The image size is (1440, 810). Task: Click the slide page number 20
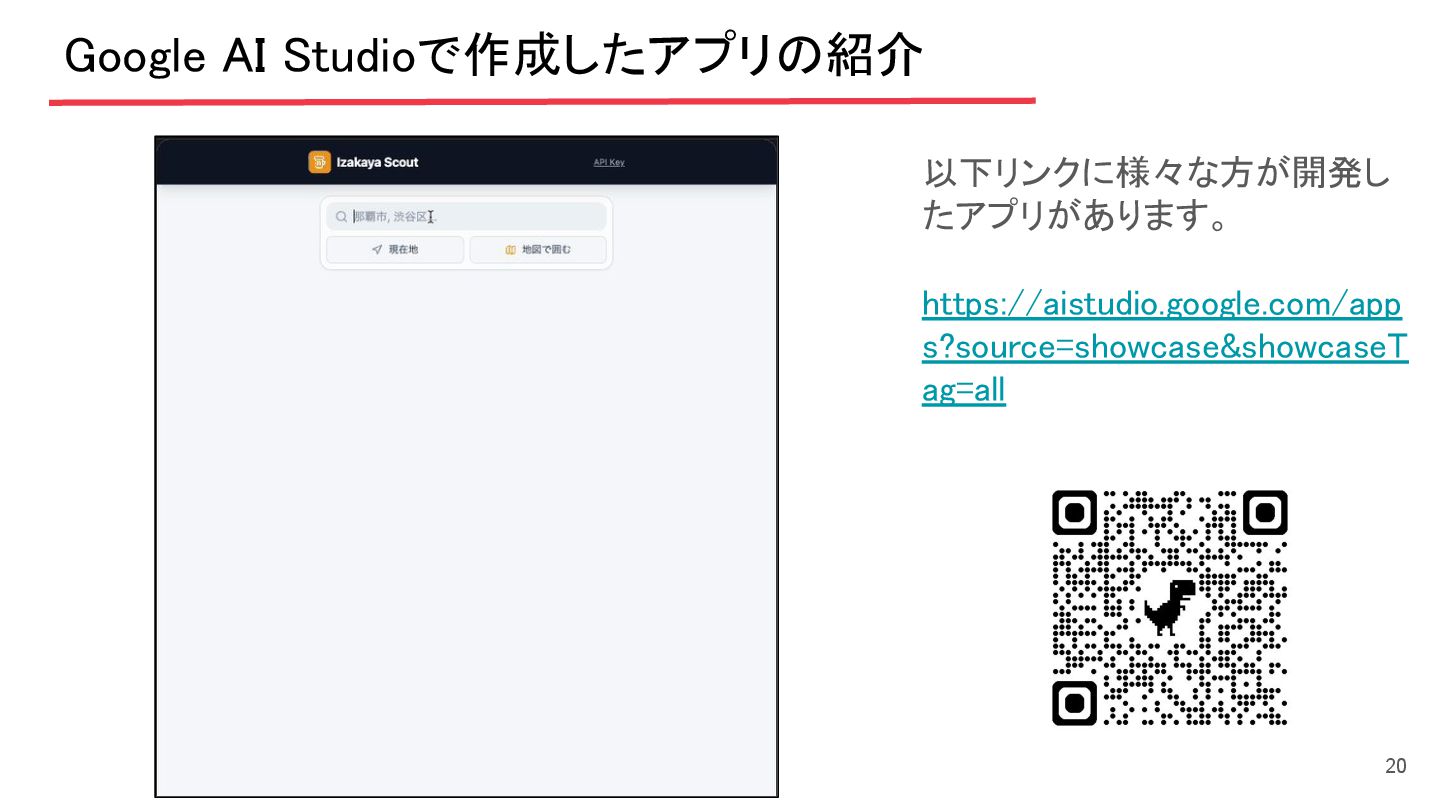tap(1395, 767)
